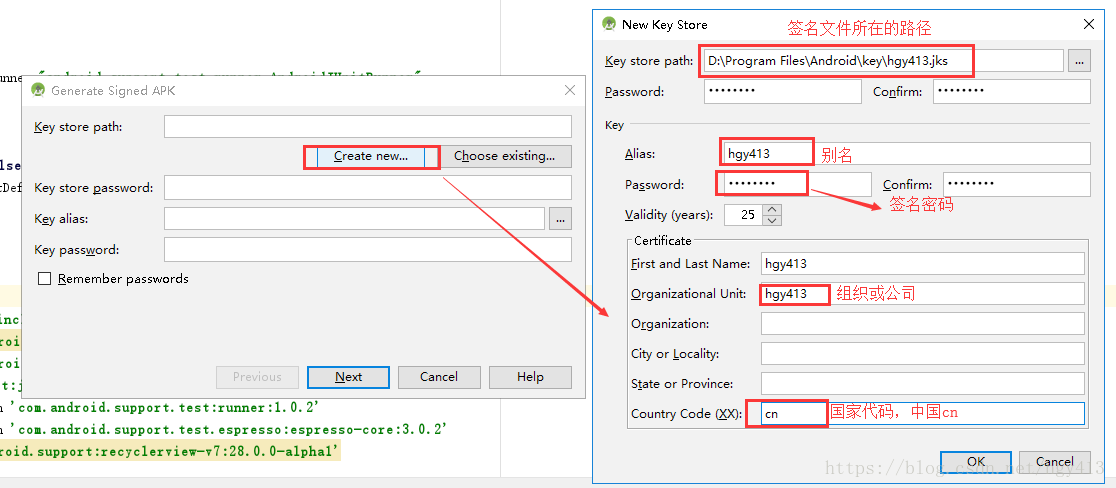Click Help in Generate Signed APK dialog

(x=530, y=377)
